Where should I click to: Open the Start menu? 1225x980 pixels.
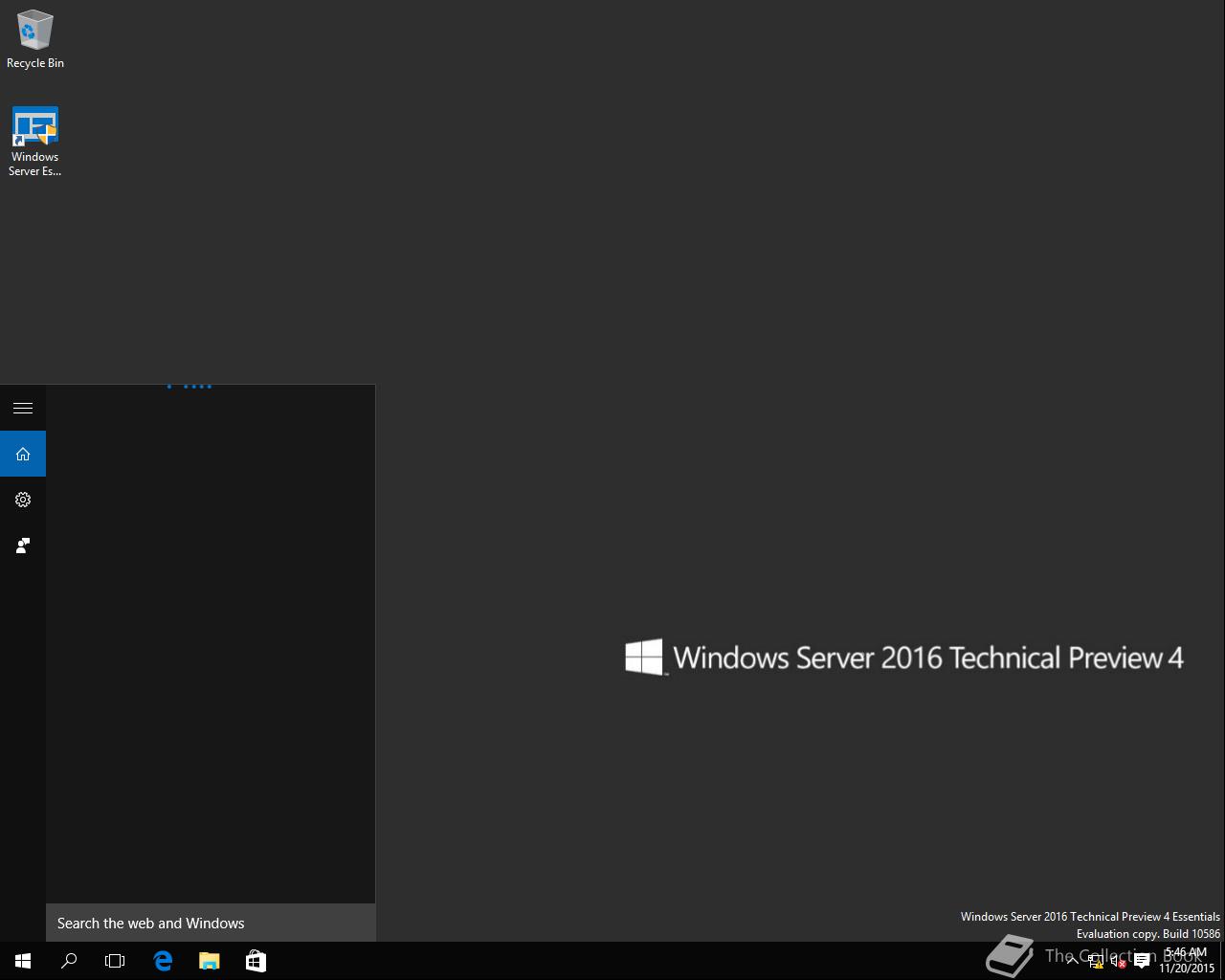pyautogui.click(x=23, y=961)
